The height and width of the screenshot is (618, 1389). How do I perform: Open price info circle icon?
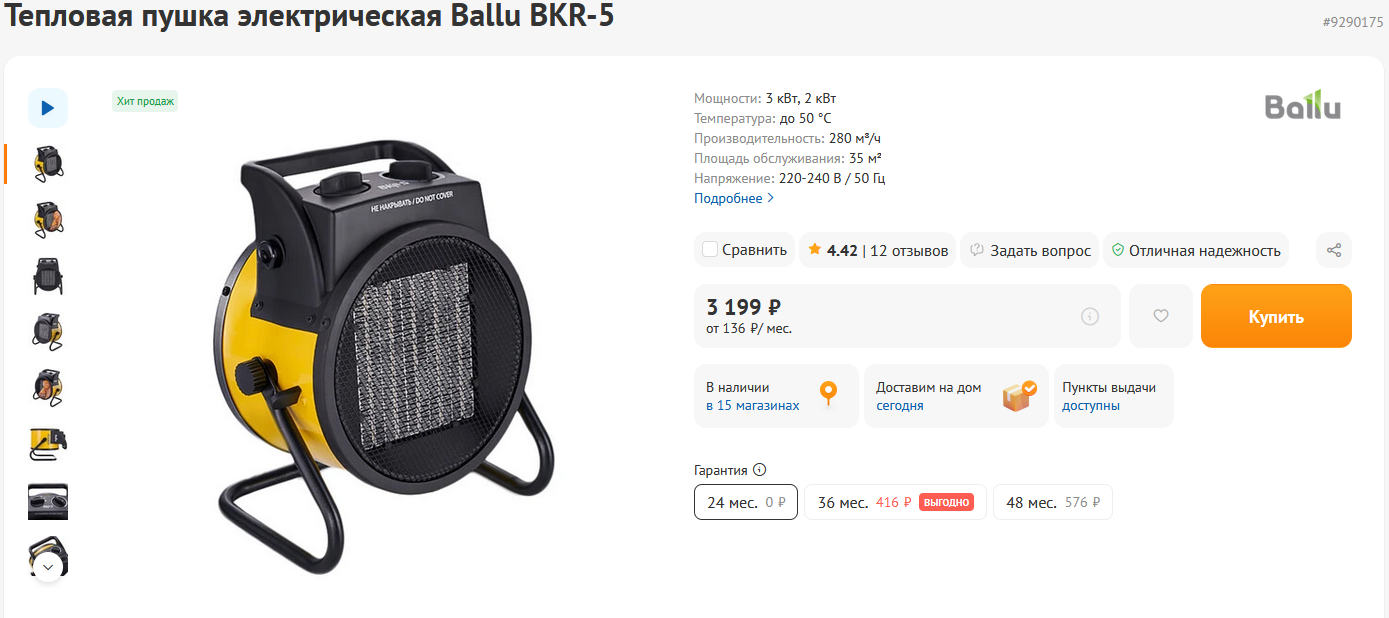point(1090,316)
